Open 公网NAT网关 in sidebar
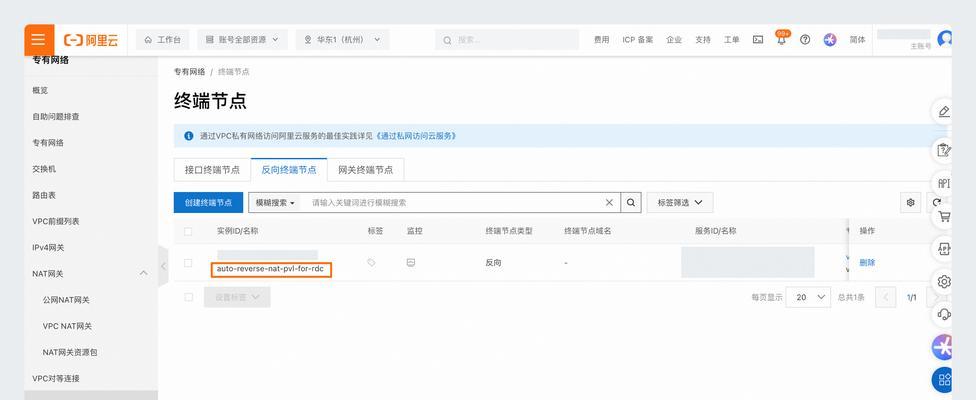 pos(66,299)
